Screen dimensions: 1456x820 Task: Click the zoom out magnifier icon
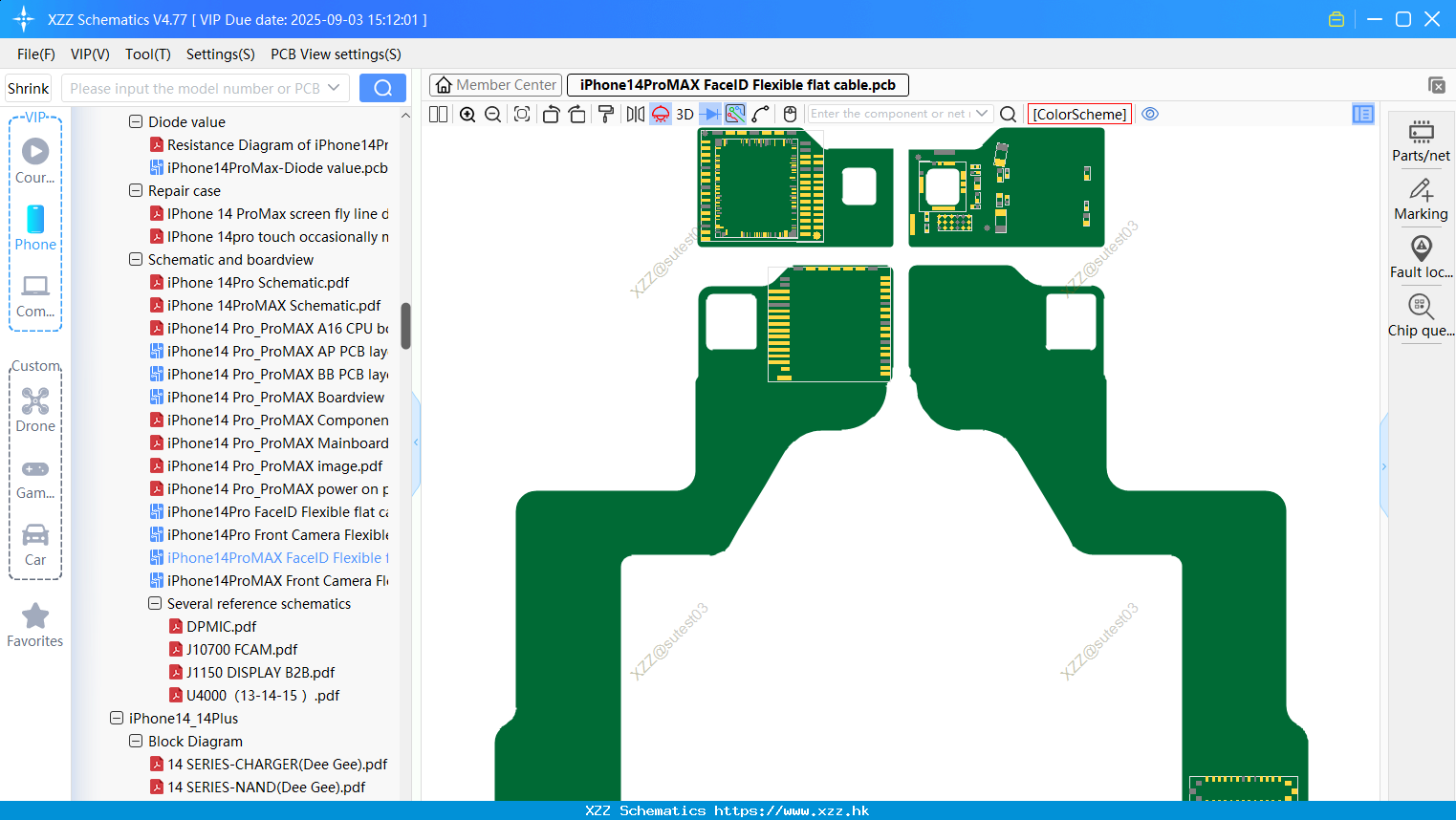point(492,114)
